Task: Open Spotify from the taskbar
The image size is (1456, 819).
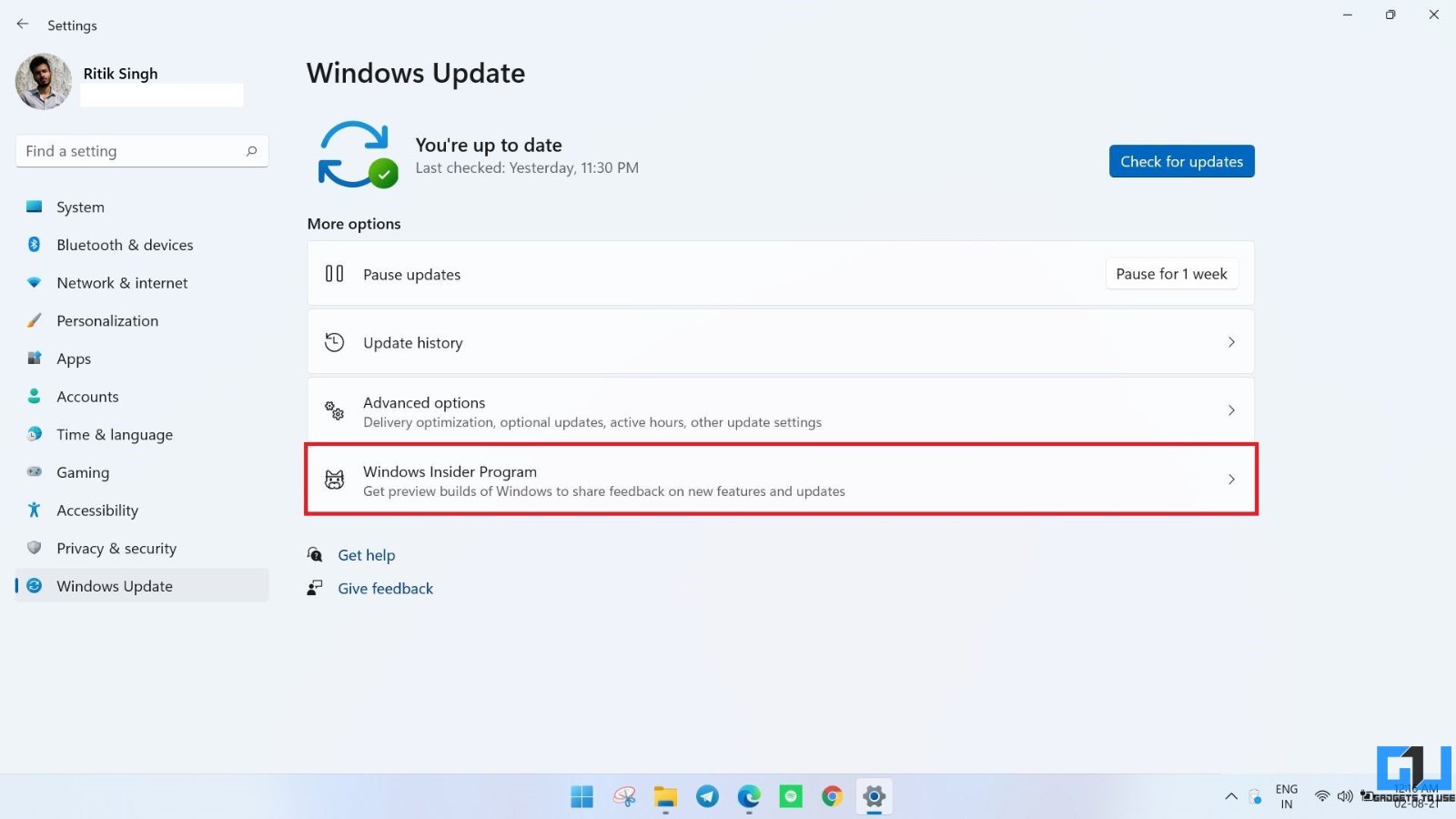Action: tap(791, 797)
